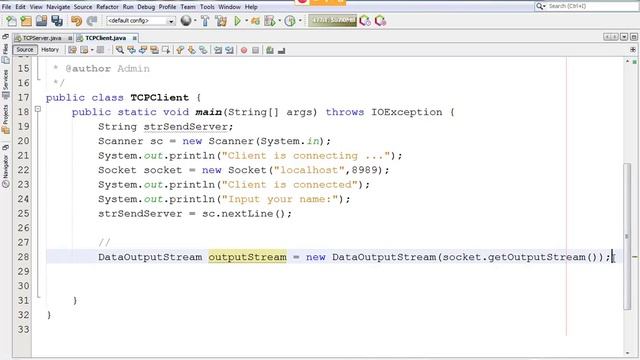Click the memory usage bar
The height and width of the screenshot is (360, 640).
332,20
